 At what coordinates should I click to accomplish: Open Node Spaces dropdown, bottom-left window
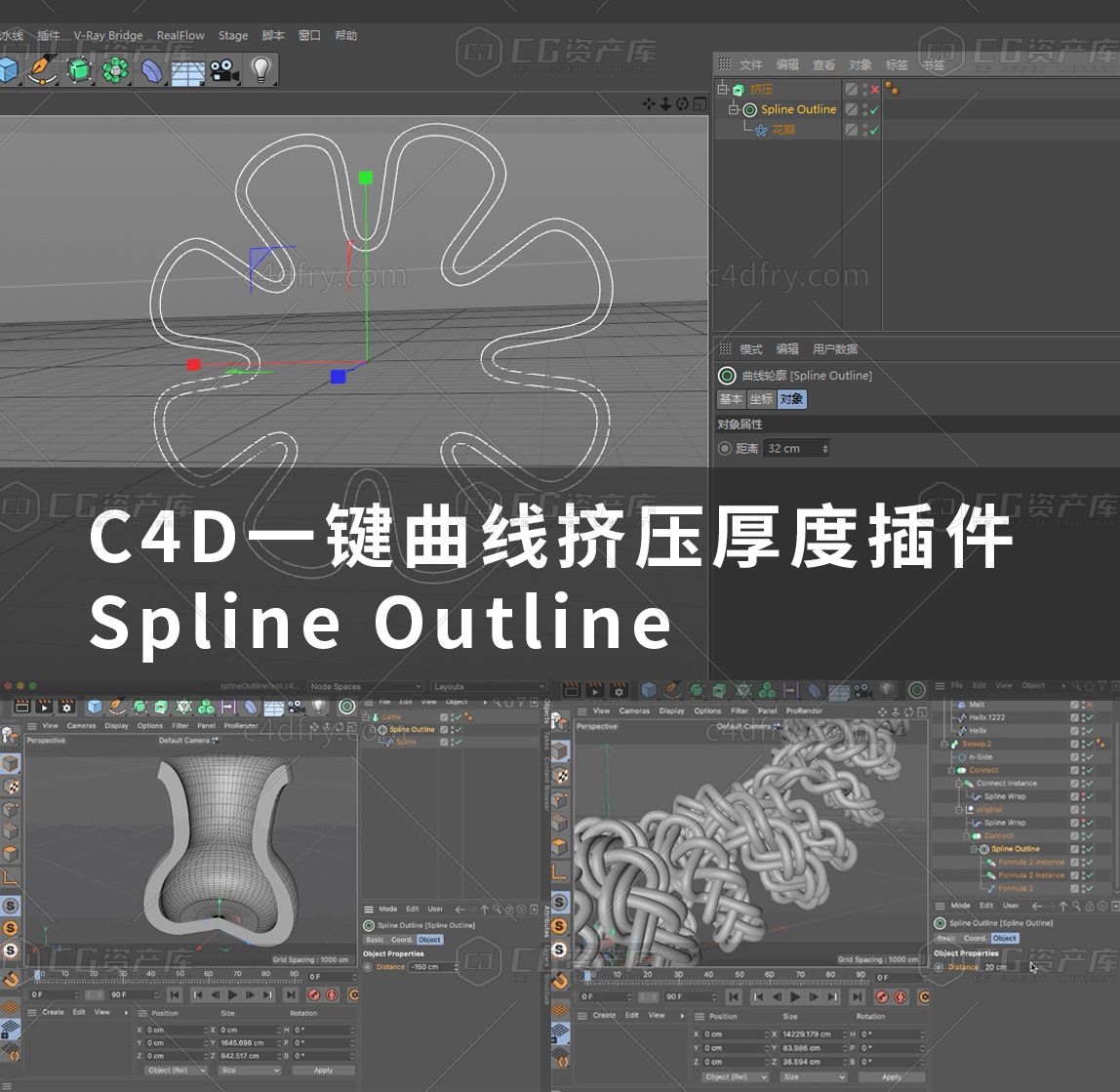(366, 686)
